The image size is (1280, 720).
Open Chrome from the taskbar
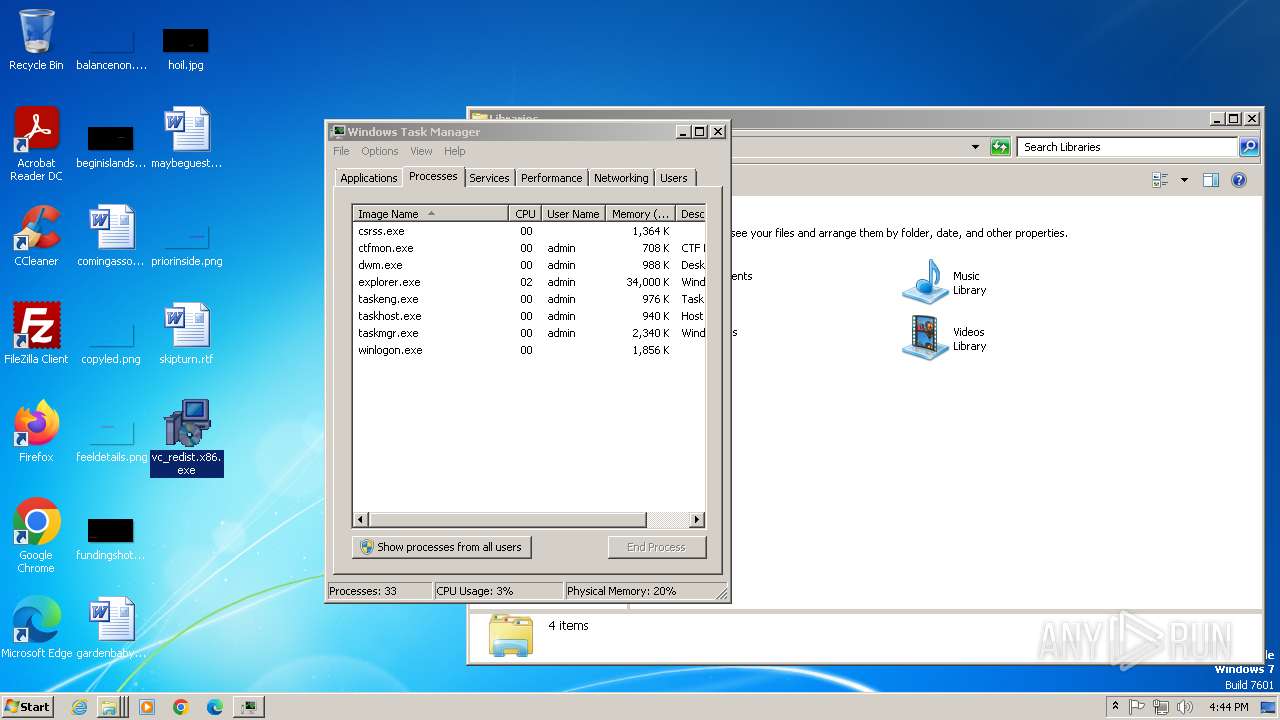181,707
